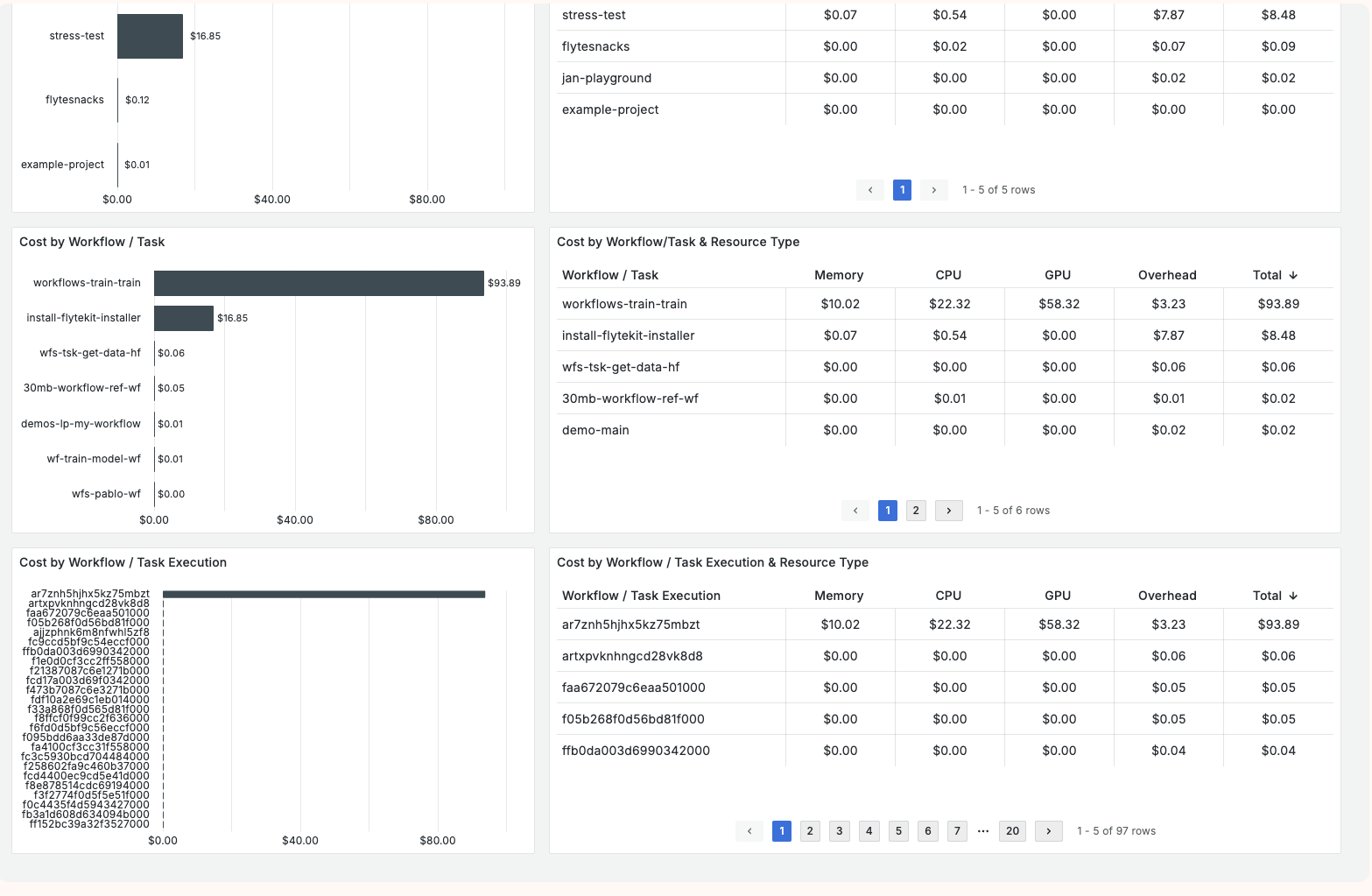
Task: Click previous-page chevron under Workflow/Task & Resource table
Action: 855,511
